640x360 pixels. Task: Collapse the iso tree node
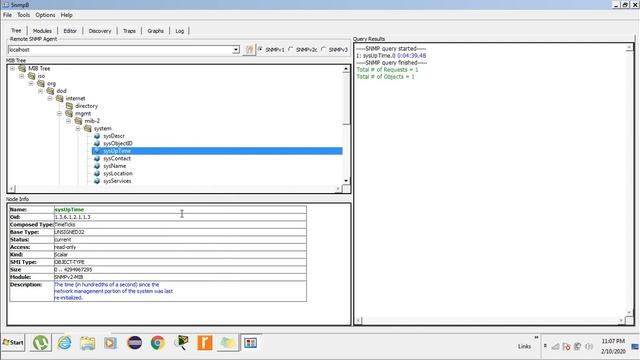pos(22,76)
